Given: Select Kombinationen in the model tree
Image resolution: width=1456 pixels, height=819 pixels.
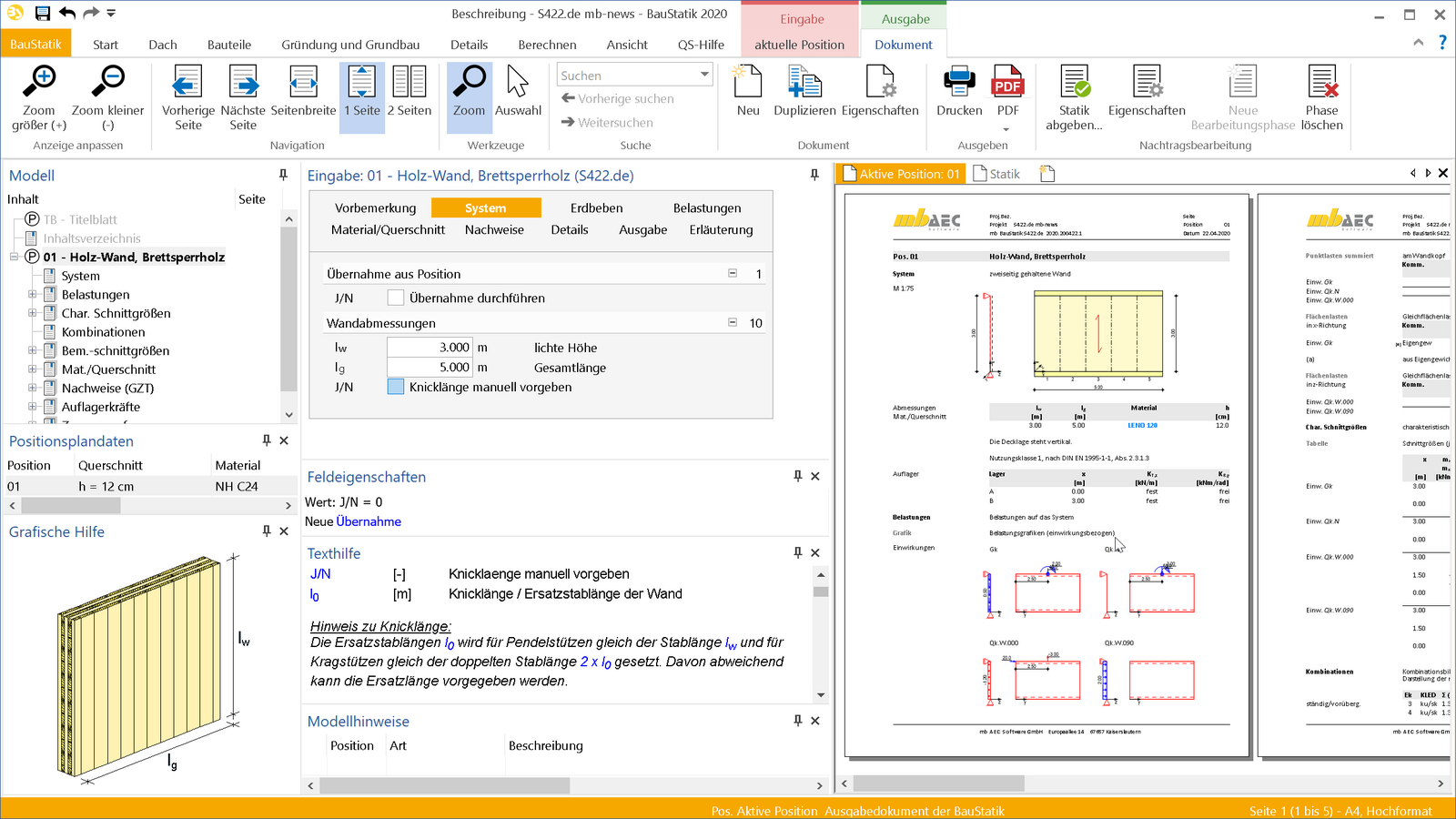Looking at the screenshot, I should coord(103,332).
